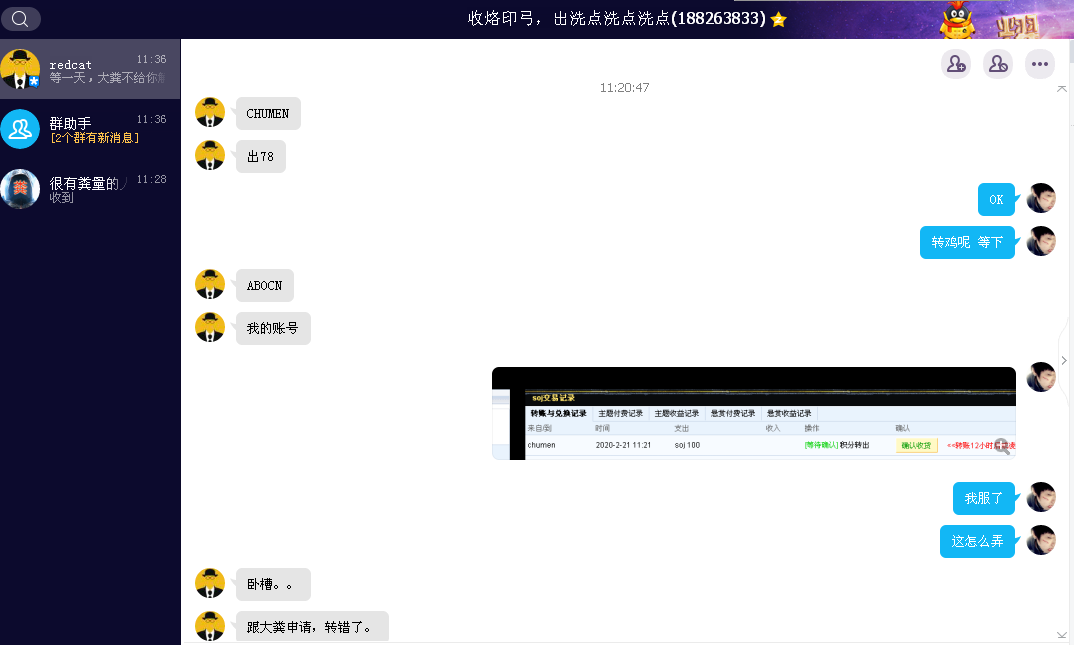Click the add friend icon
This screenshot has width=1074, height=645.
(x=956, y=64)
